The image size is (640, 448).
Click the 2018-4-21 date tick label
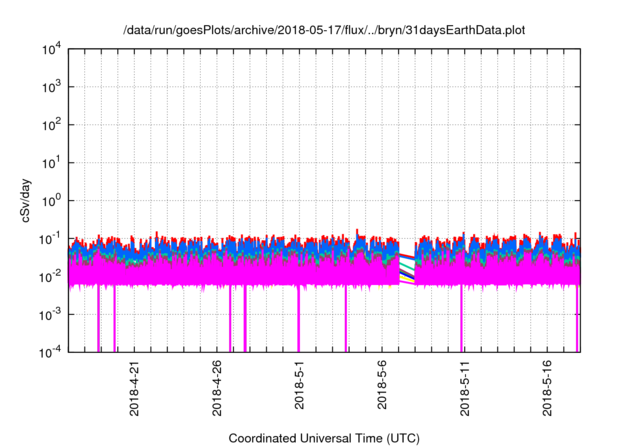[x=134, y=388]
